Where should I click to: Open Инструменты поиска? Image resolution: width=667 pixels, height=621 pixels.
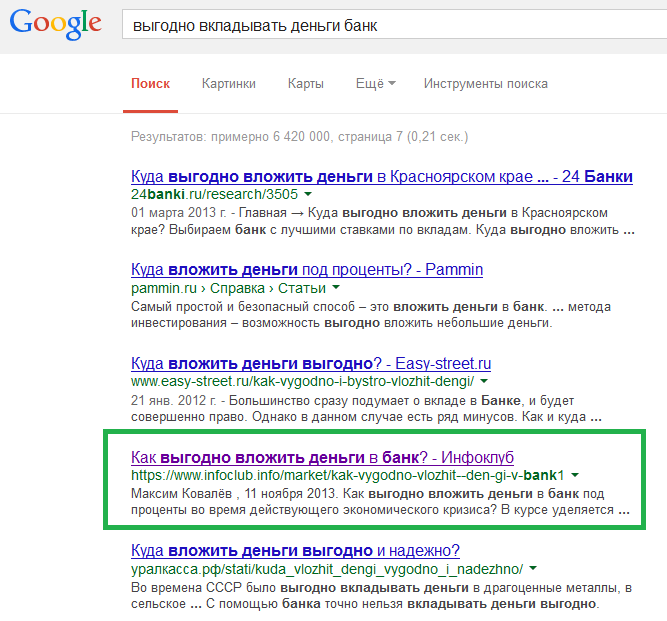coord(485,83)
